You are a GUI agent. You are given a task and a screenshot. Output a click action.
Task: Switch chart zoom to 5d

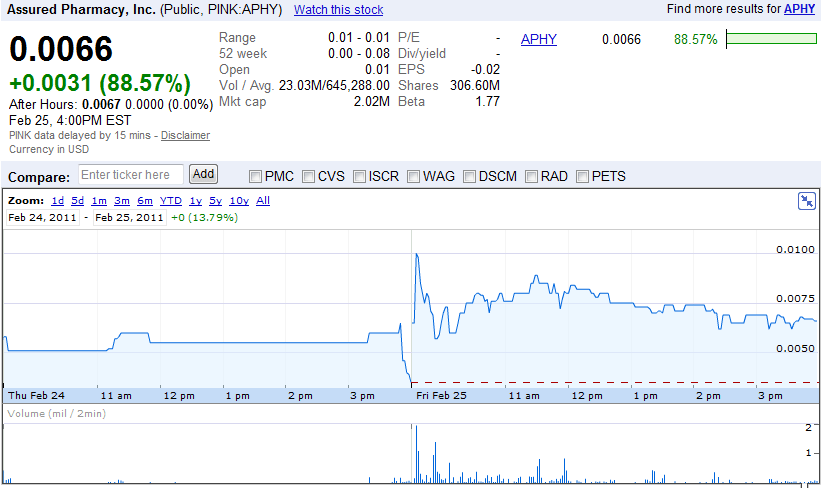tap(78, 201)
